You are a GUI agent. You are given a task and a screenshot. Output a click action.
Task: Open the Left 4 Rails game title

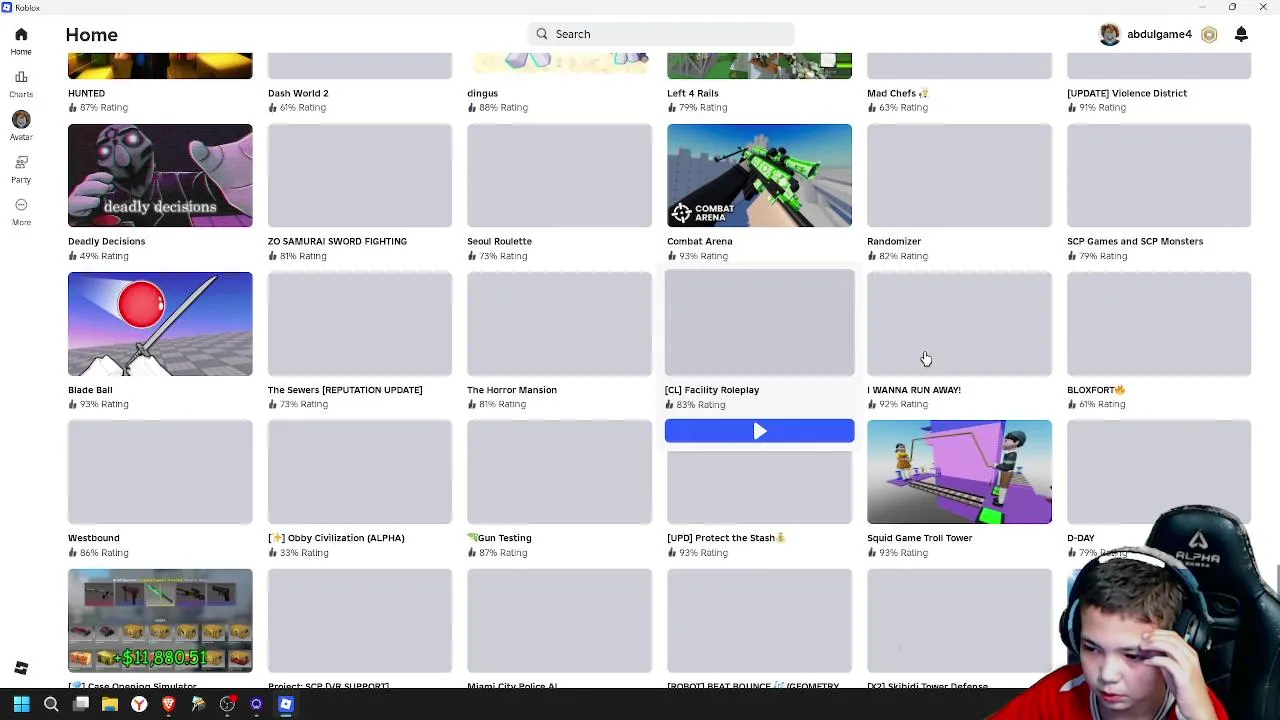click(x=693, y=93)
